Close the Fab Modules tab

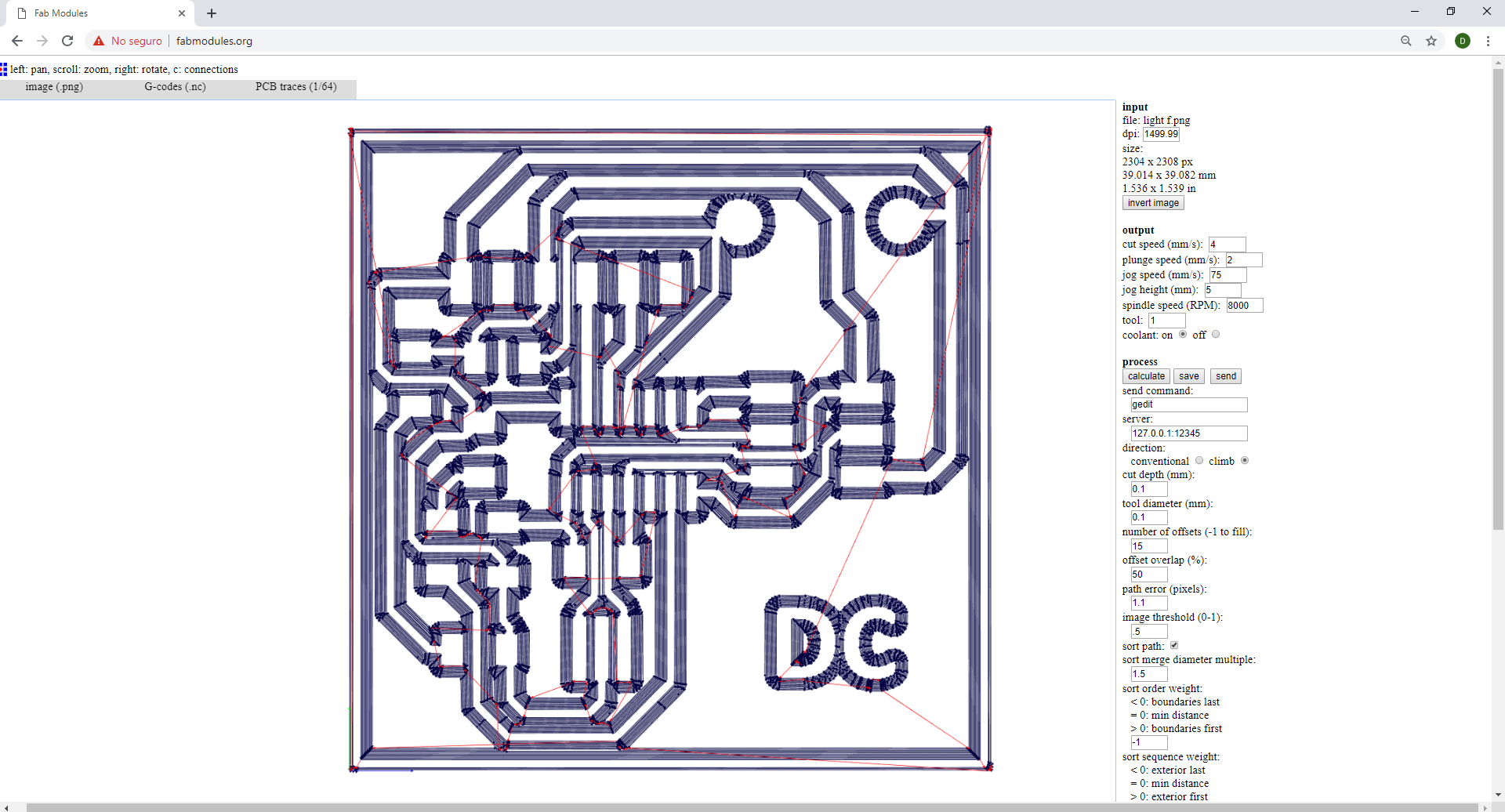click(x=182, y=13)
